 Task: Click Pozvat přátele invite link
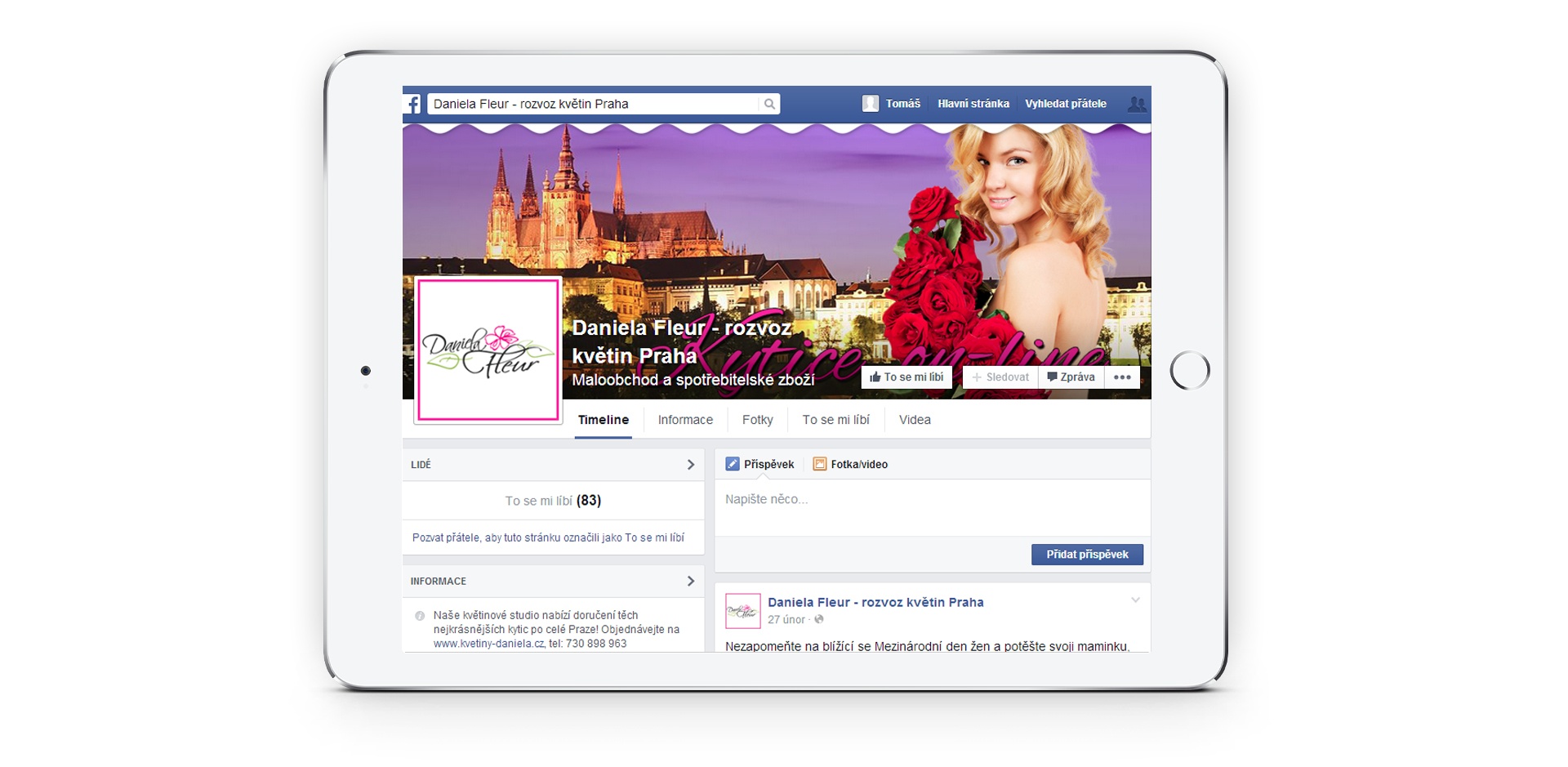[548, 537]
